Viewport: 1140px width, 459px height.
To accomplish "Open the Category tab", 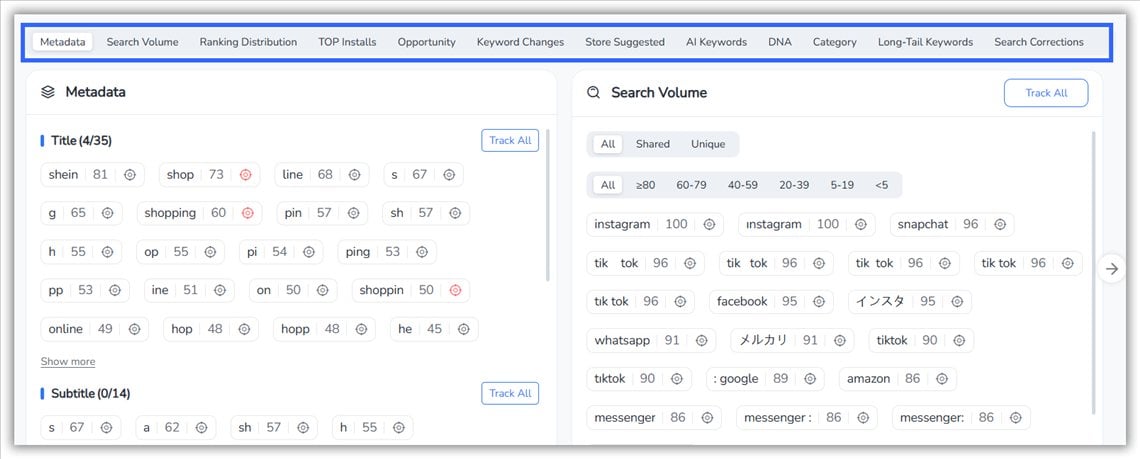I will [x=835, y=41].
